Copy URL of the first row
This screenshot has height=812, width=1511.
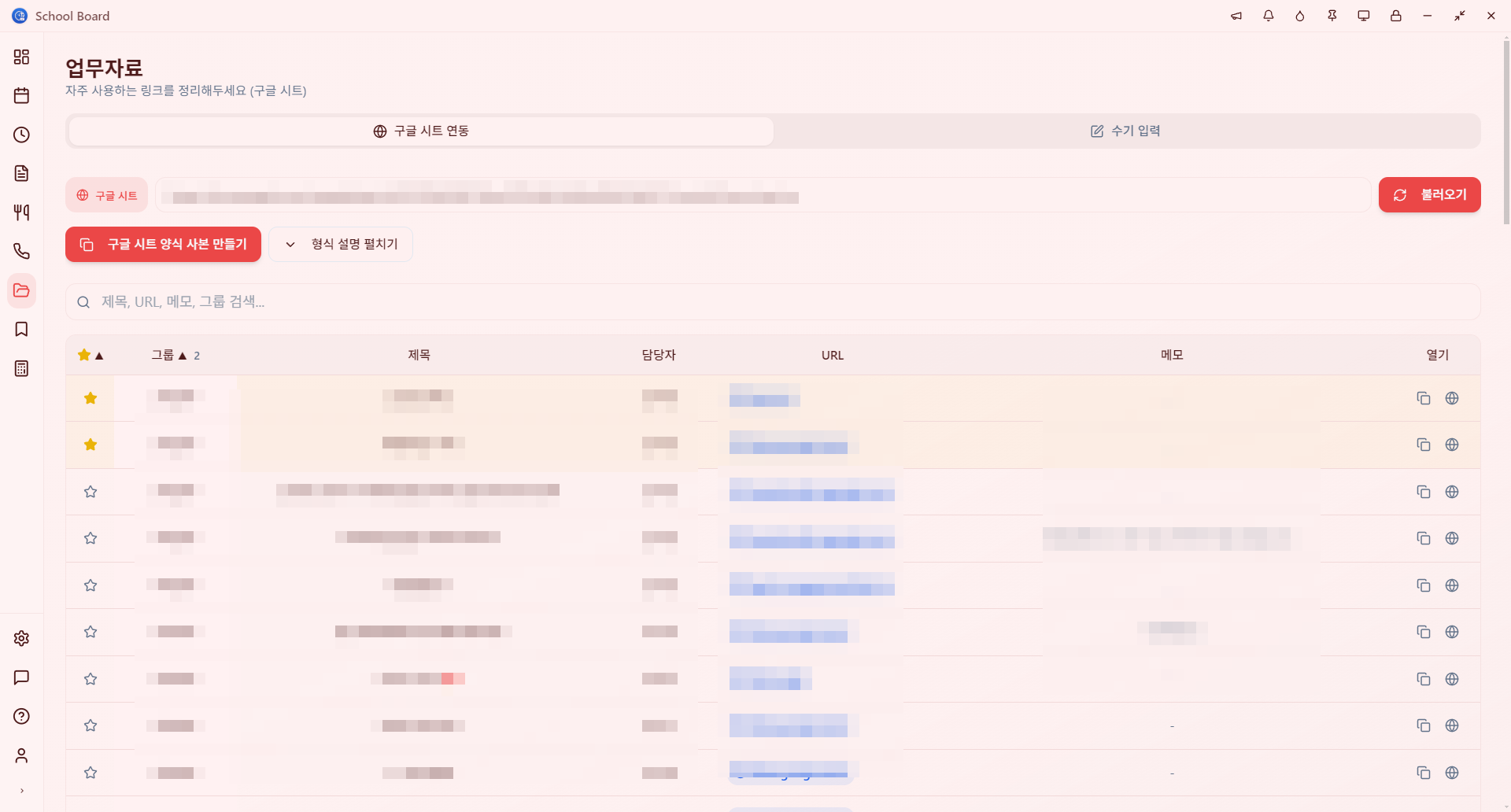[x=1423, y=398]
